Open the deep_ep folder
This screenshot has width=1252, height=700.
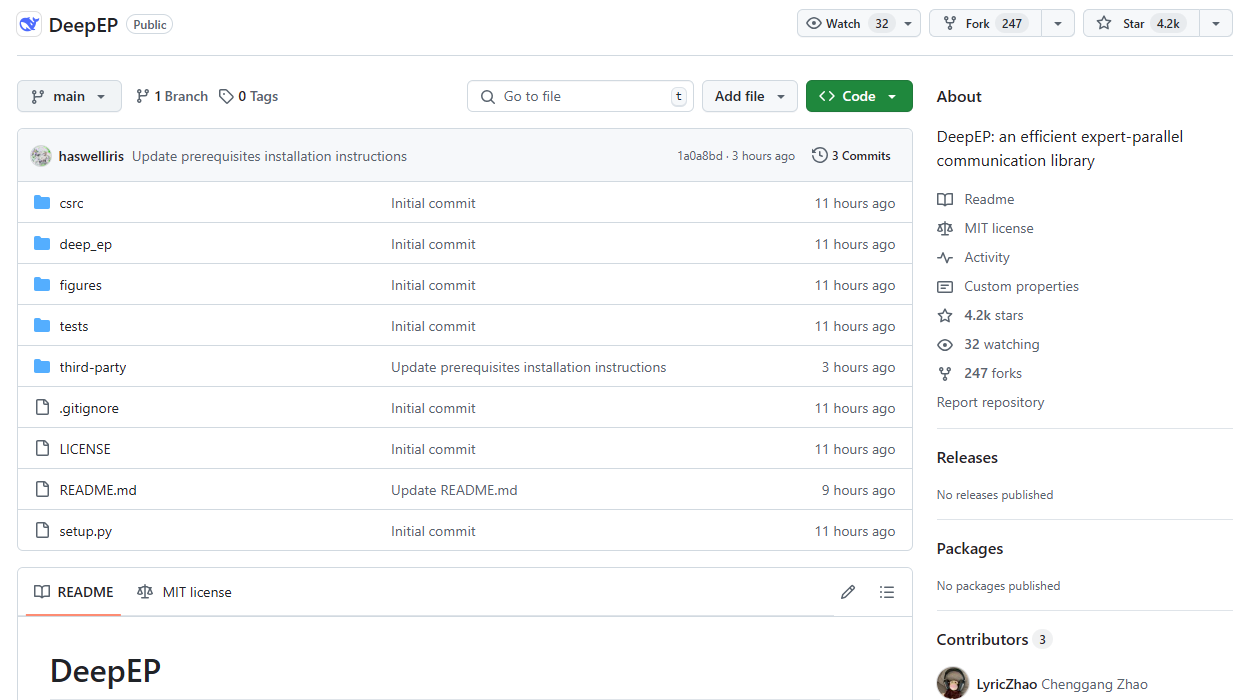point(86,244)
